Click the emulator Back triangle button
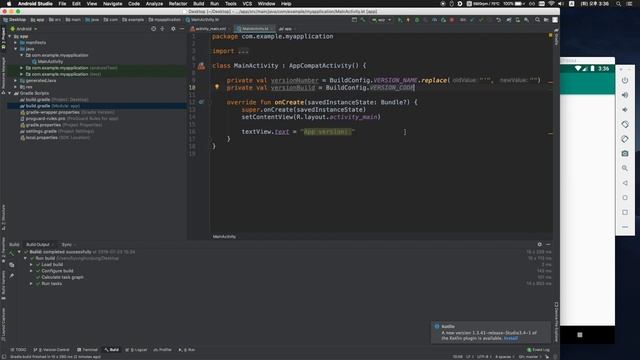The width and height of the screenshot is (640, 360). [x=625, y=183]
